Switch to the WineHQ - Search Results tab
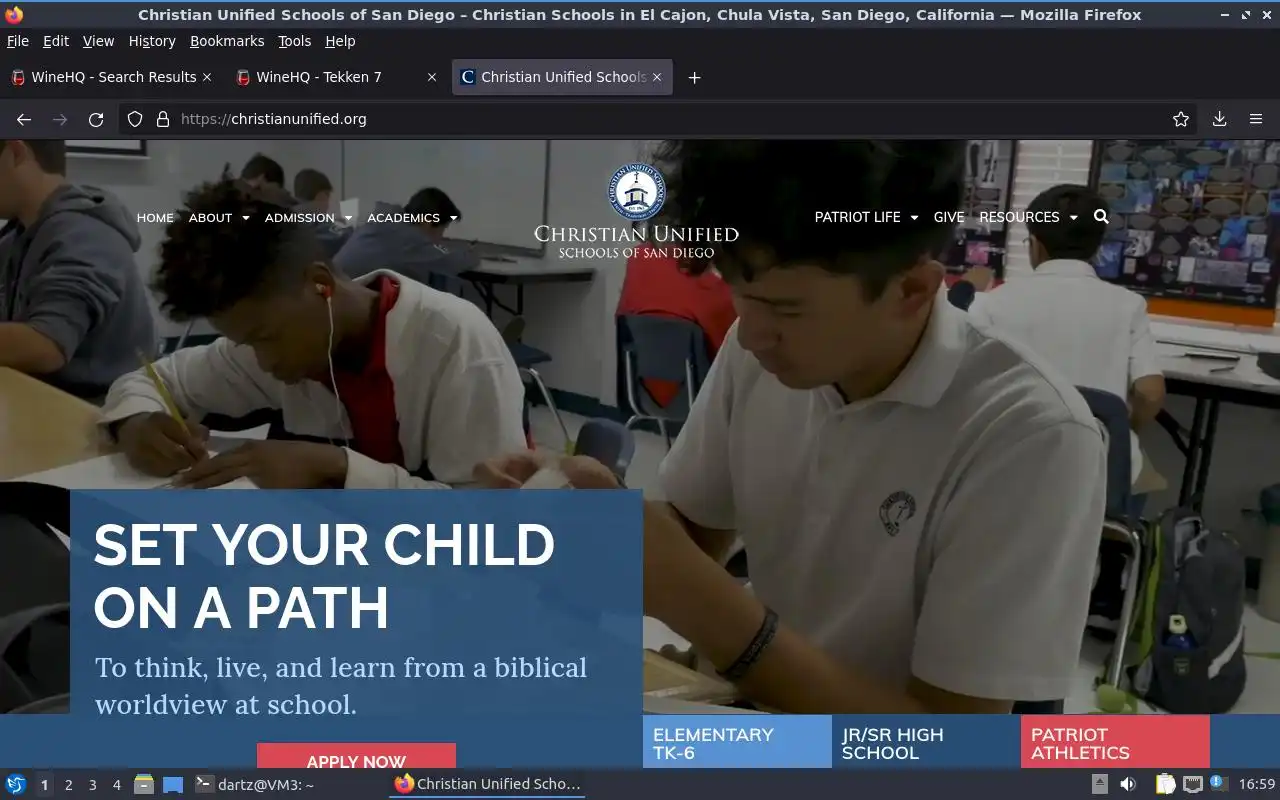 pos(110,77)
